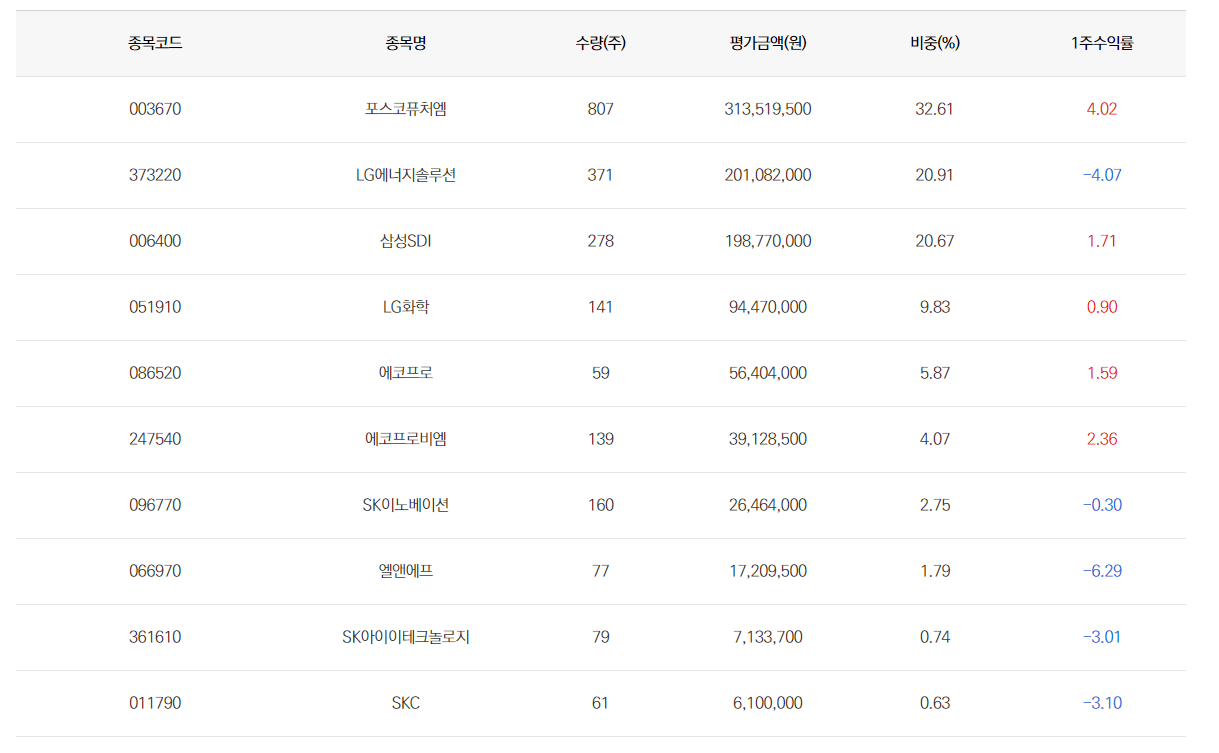Click quantity 139 in 에코프로비엠 row
The image size is (1219, 753).
[601, 439]
